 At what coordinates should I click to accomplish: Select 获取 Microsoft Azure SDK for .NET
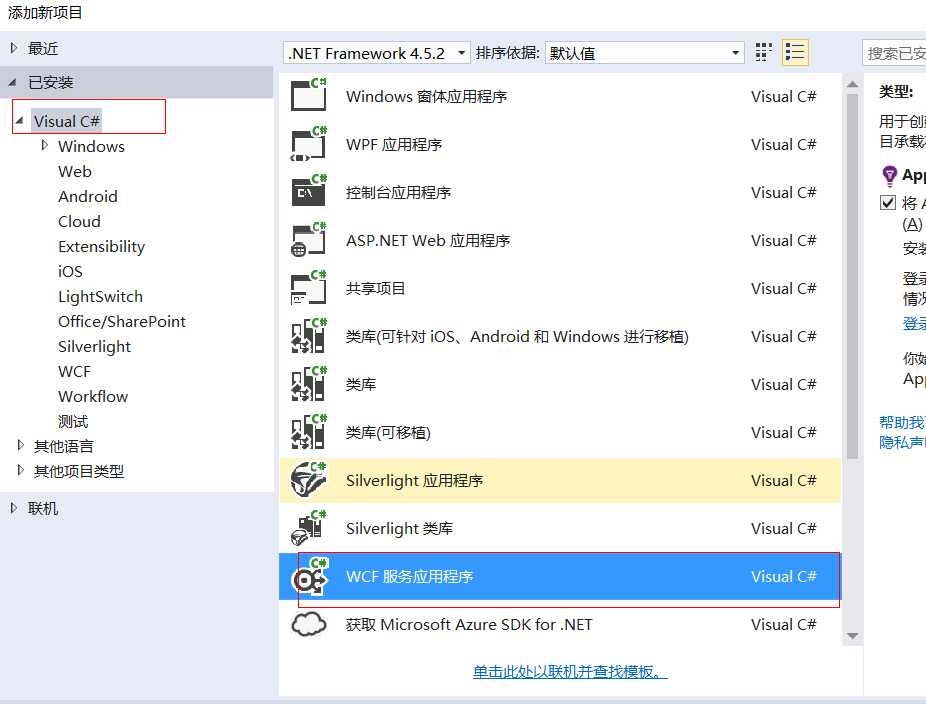(469, 624)
